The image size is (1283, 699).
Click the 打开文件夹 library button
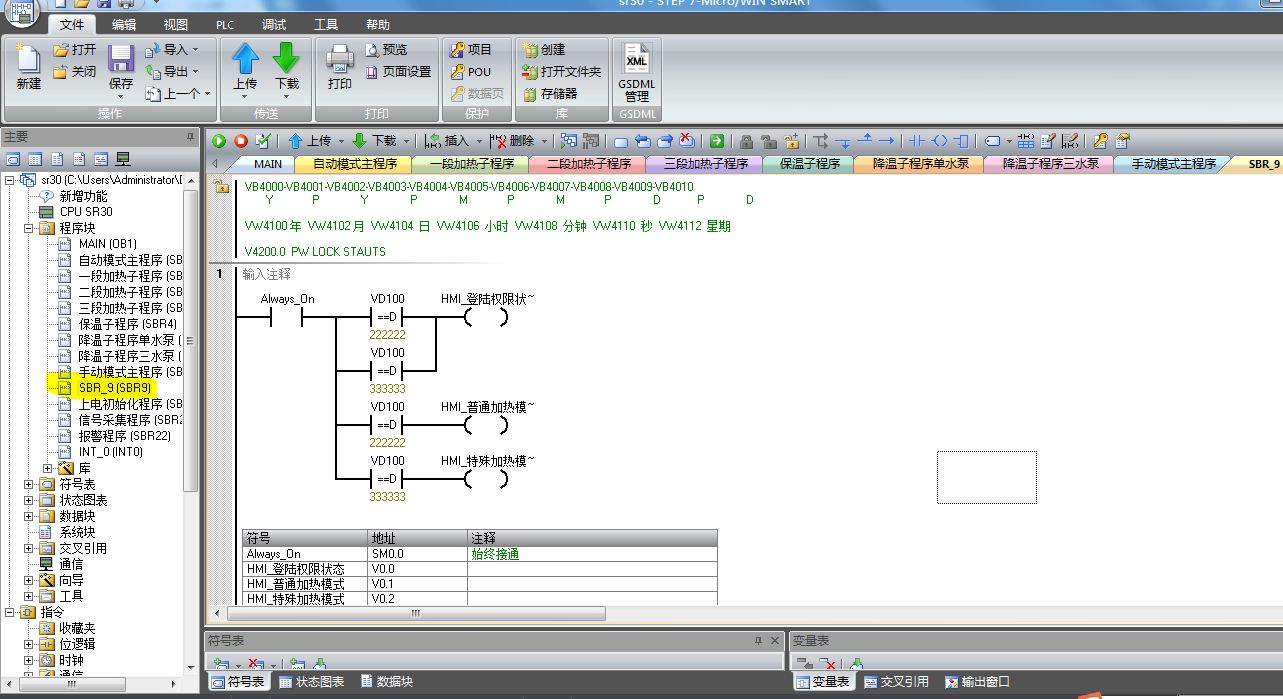[562, 72]
